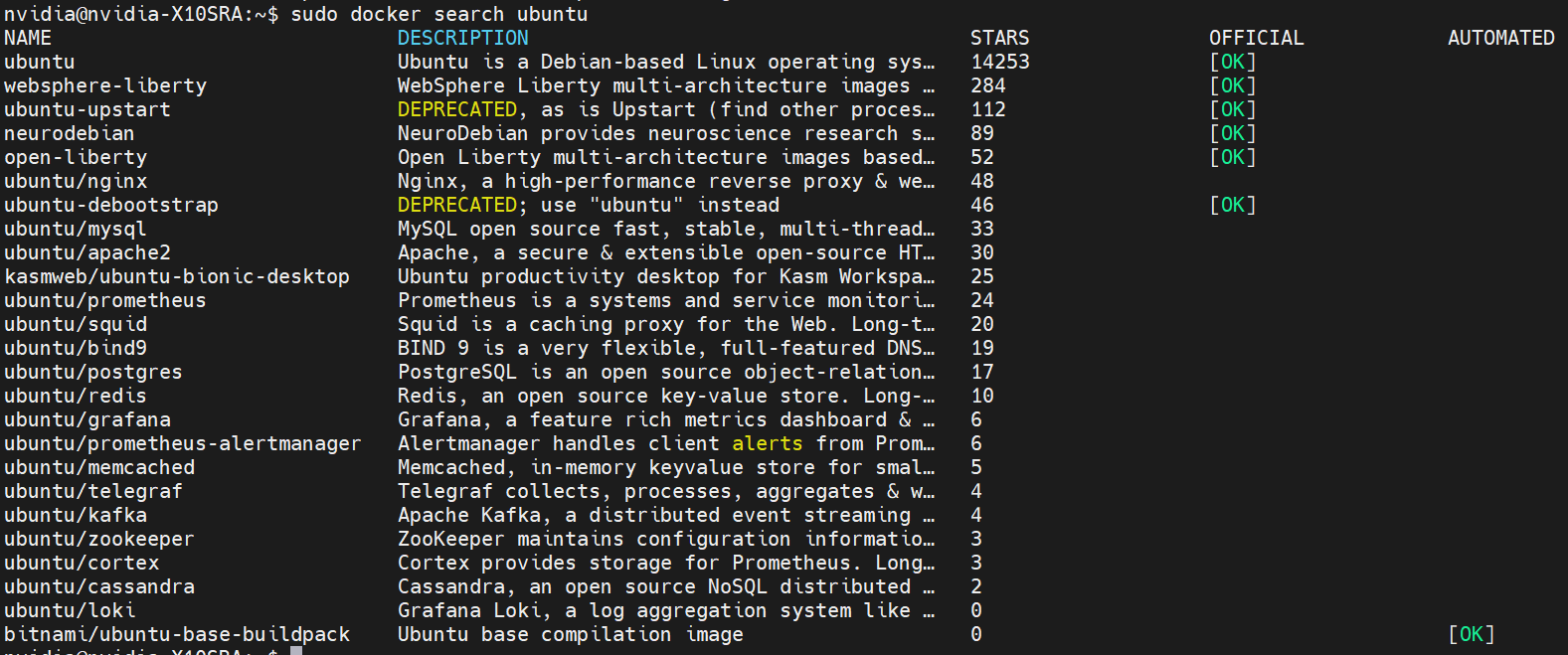Click the ubuntu/nginx image name
The width and height of the screenshot is (1568, 655).
(76, 181)
